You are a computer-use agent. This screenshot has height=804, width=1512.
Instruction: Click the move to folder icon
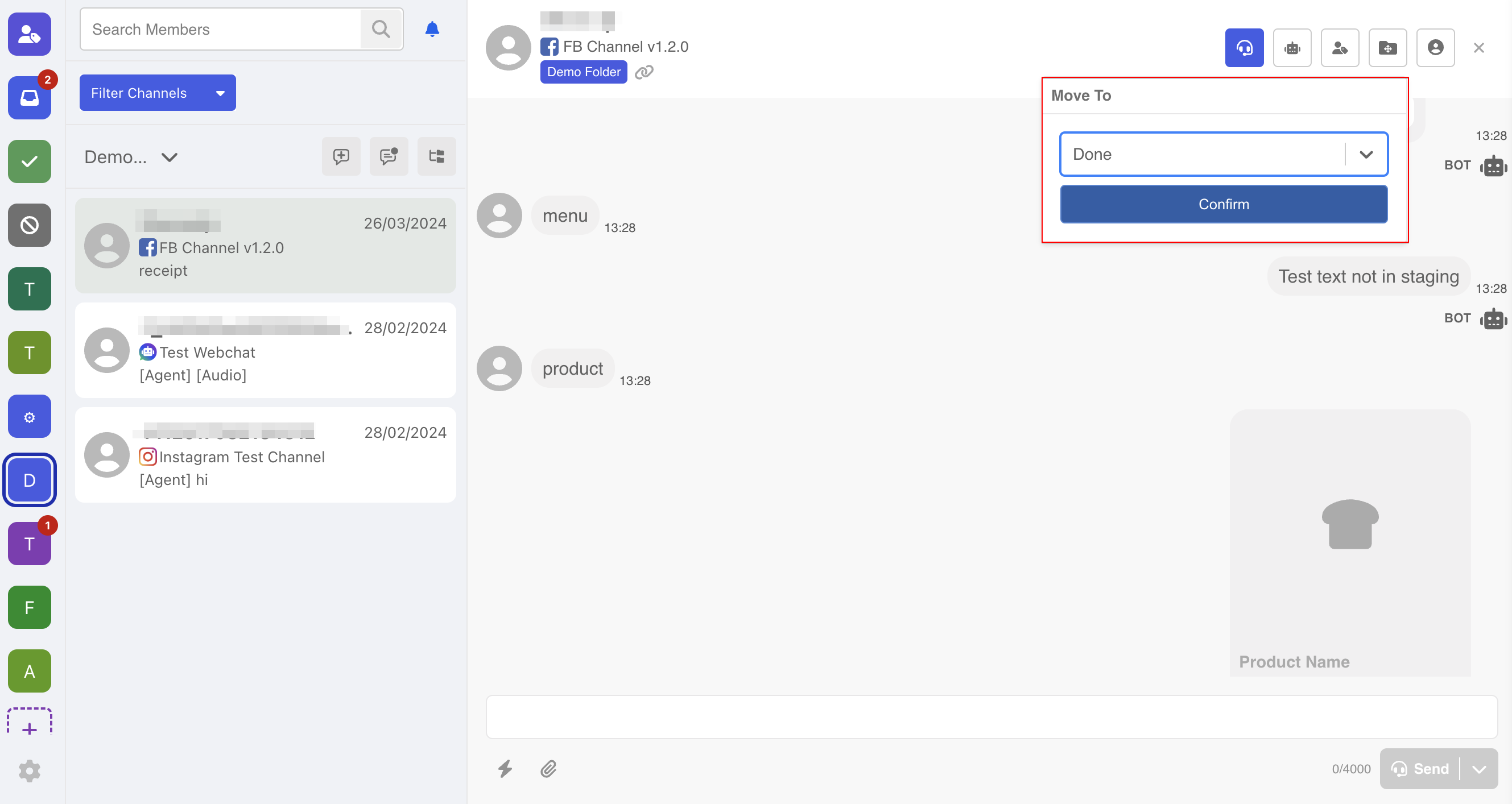coord(1387,48)
